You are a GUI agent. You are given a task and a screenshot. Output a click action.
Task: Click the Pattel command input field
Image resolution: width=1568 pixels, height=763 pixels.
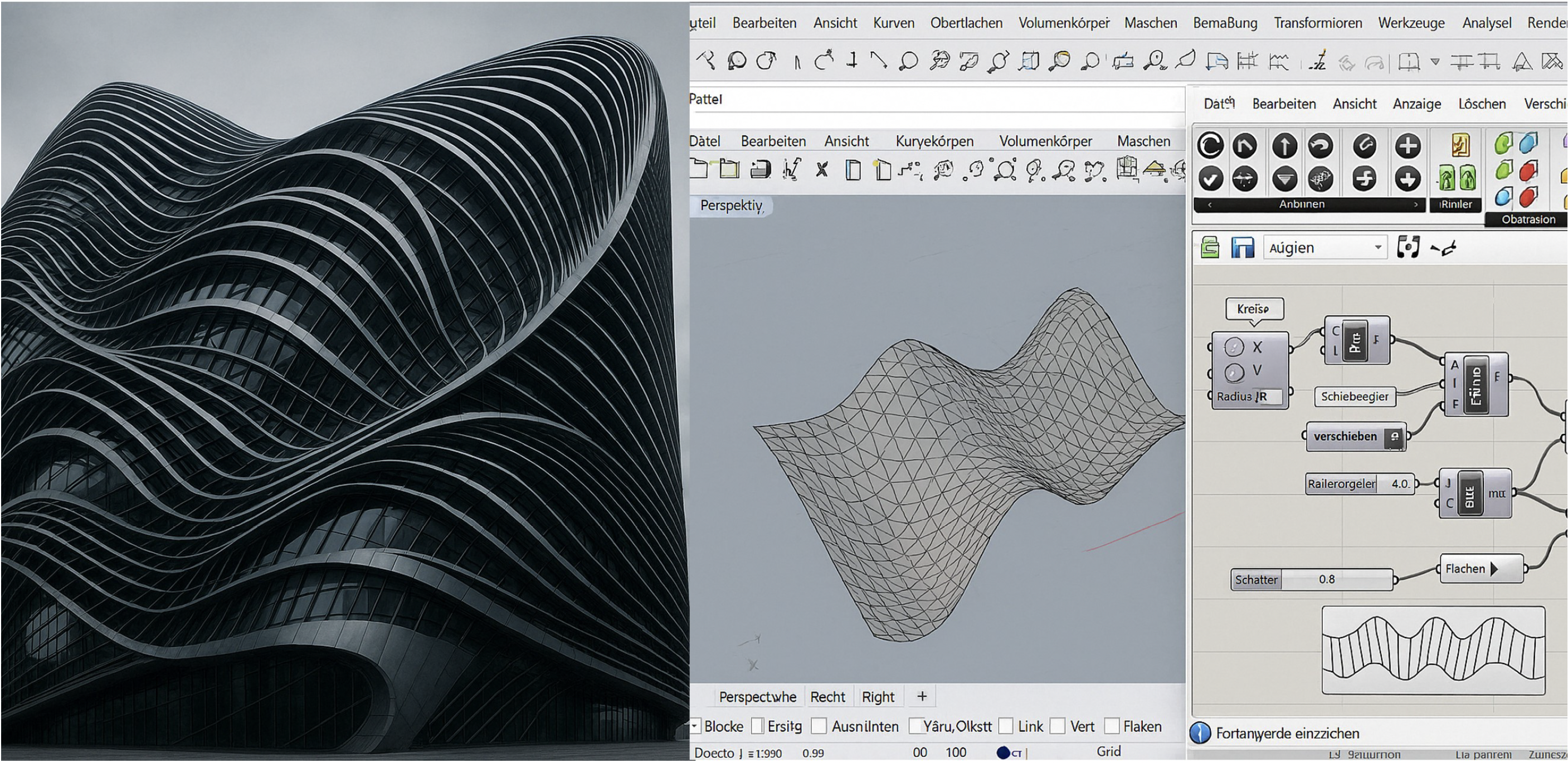tap(937, 99)
